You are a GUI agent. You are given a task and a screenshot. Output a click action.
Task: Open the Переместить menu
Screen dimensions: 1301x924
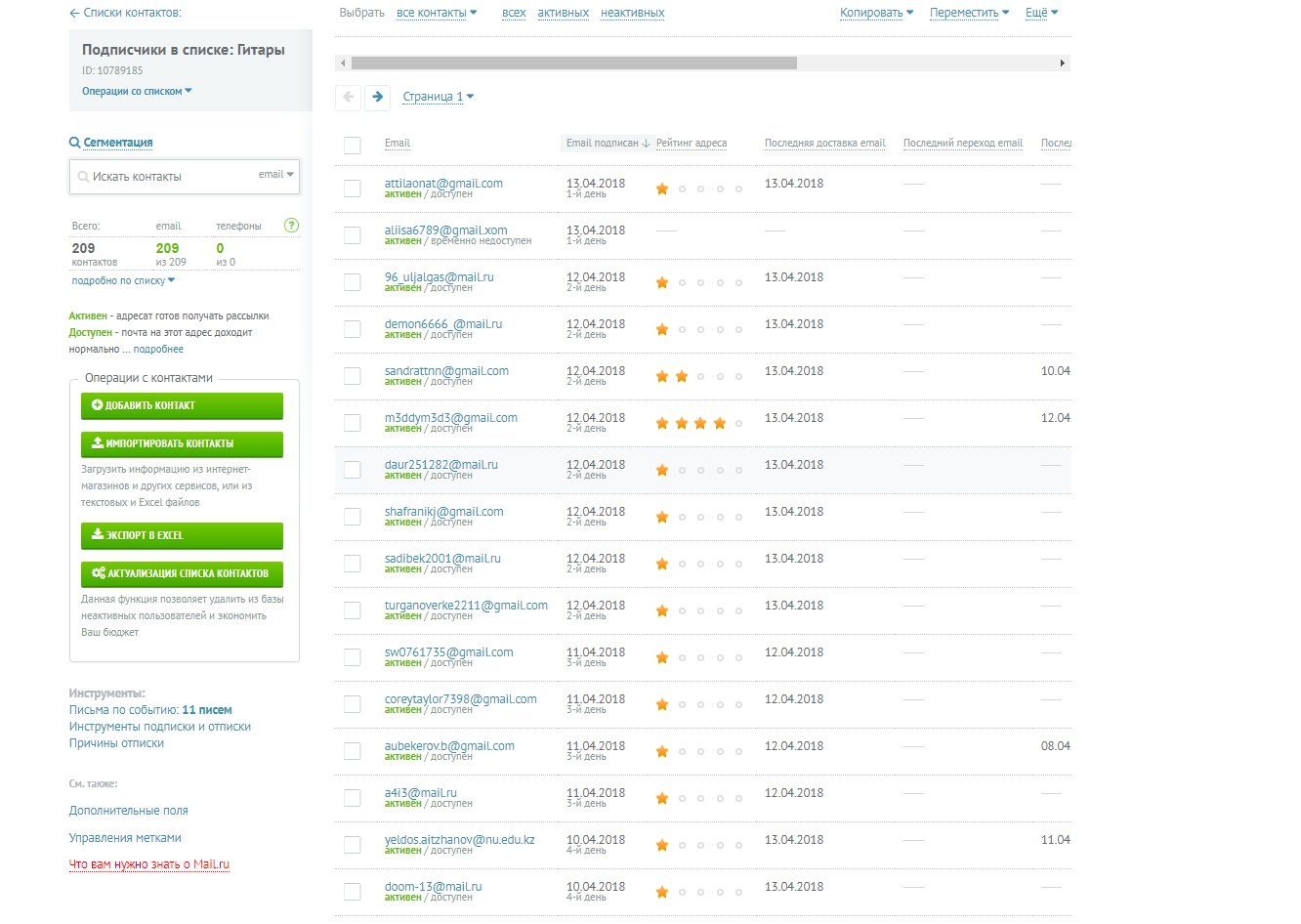click(x=970, y=13)
